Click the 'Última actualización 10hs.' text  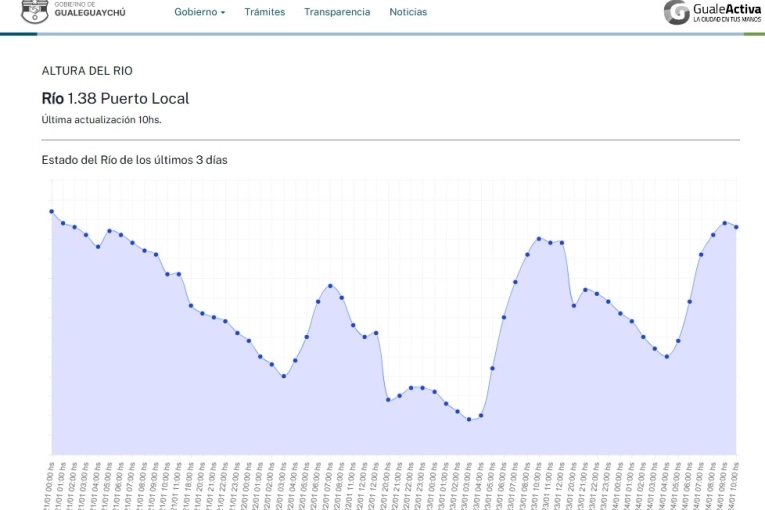pyautogui.click(x=101, y=120)
